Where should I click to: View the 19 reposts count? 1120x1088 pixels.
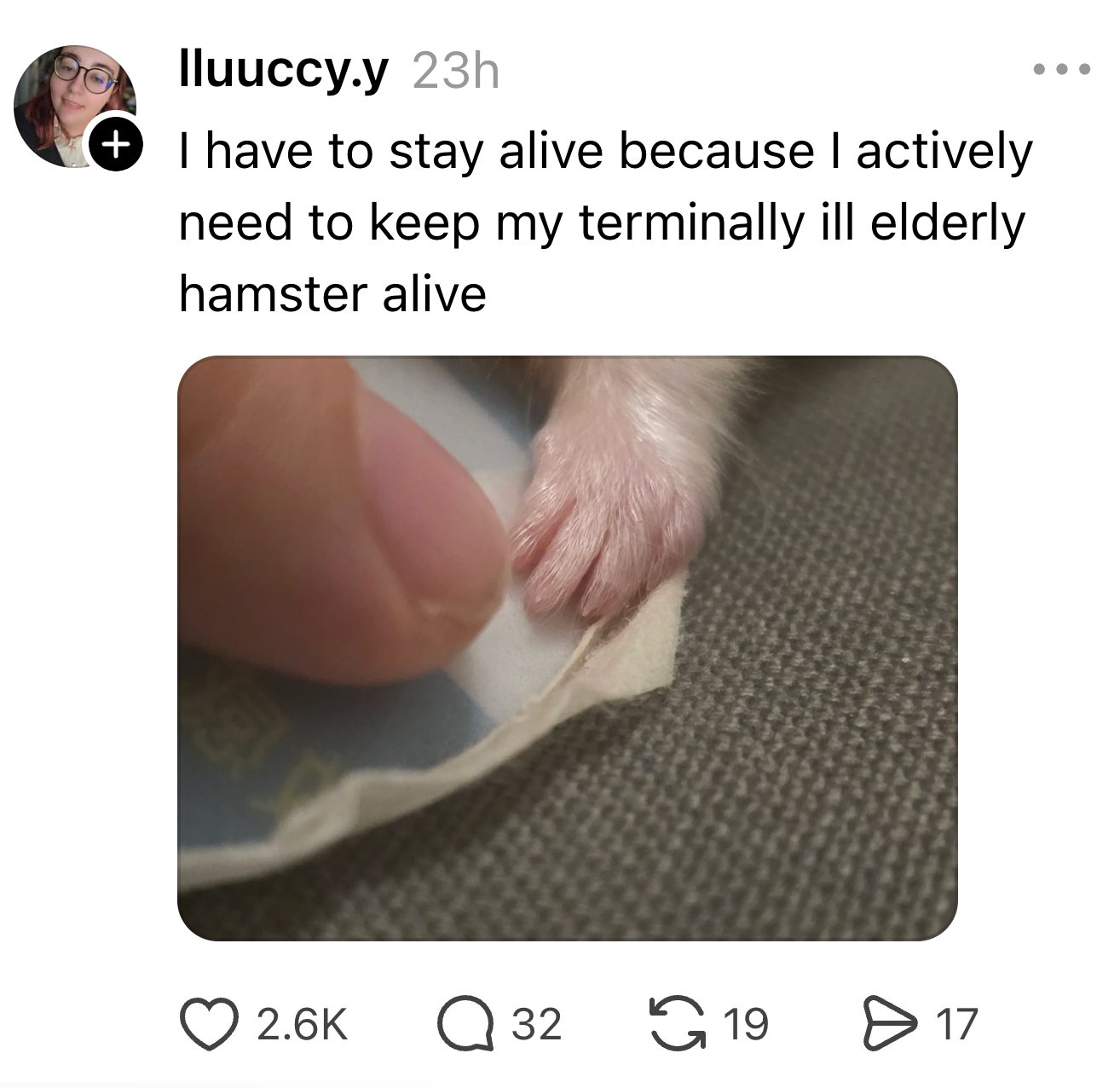pyautogui.click(x=746, y=1024)
